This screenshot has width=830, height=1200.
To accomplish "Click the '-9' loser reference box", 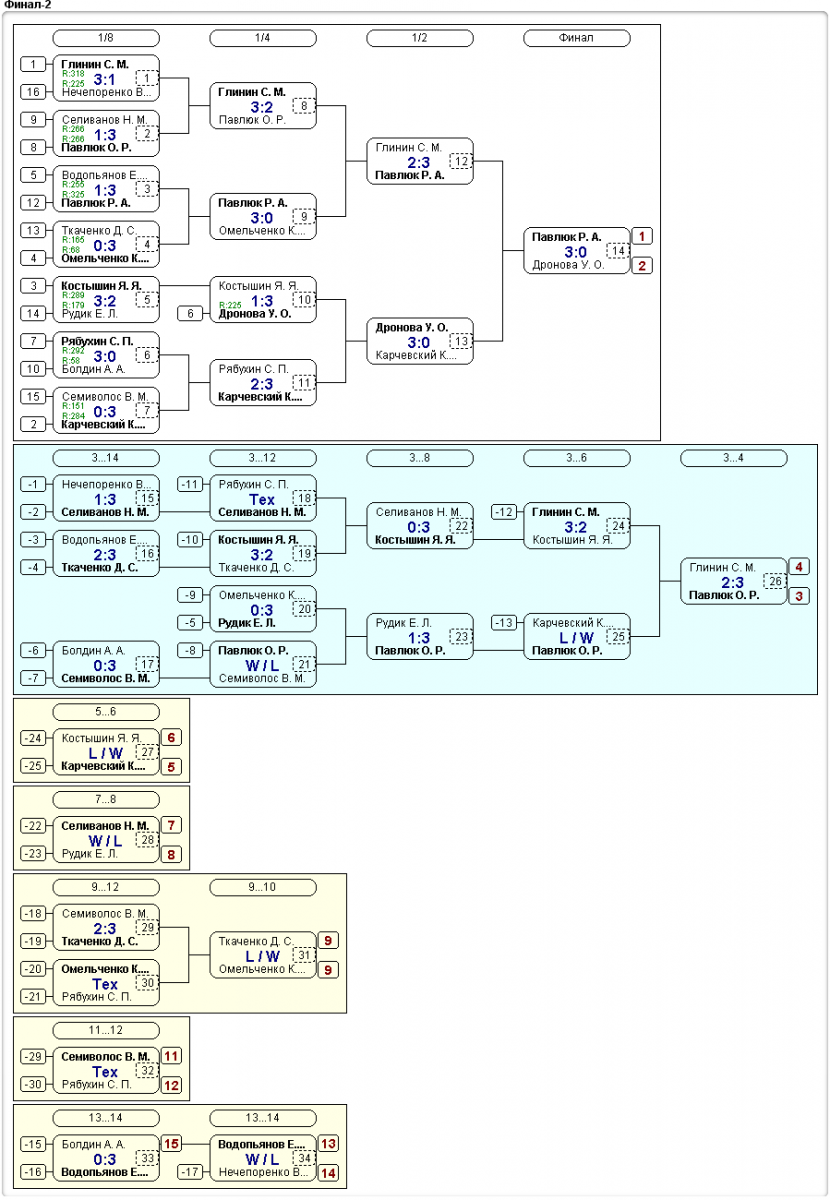I will (x=192, y=595).
